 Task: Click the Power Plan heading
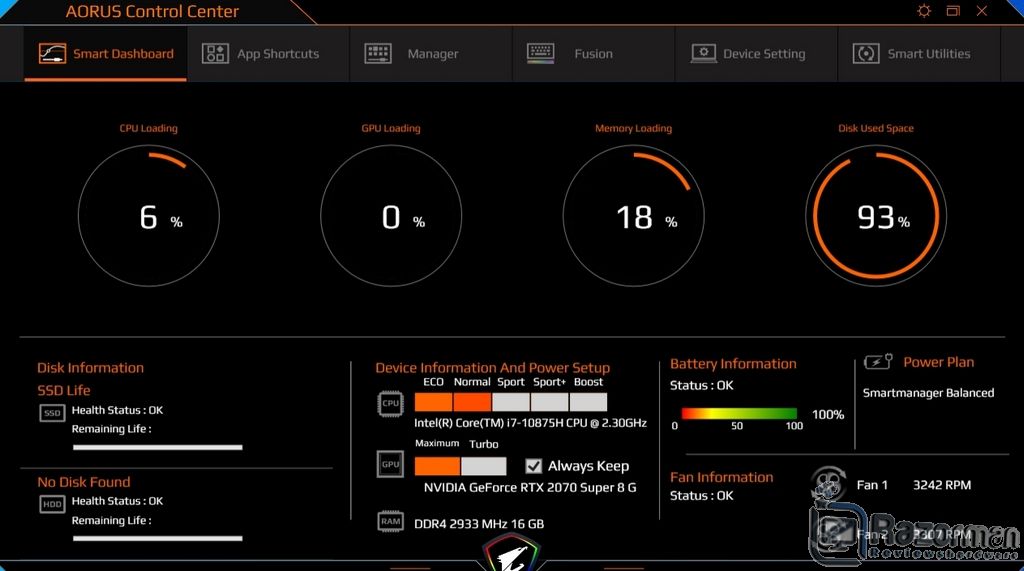click(x=938, y=362)
